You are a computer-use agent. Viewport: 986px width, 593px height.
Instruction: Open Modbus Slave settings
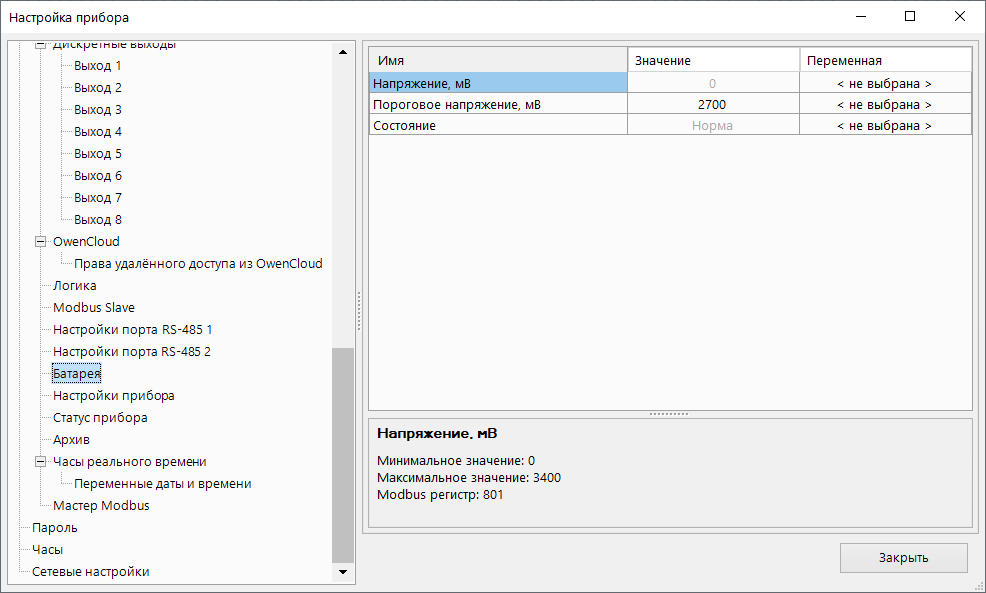click(93, 308)
